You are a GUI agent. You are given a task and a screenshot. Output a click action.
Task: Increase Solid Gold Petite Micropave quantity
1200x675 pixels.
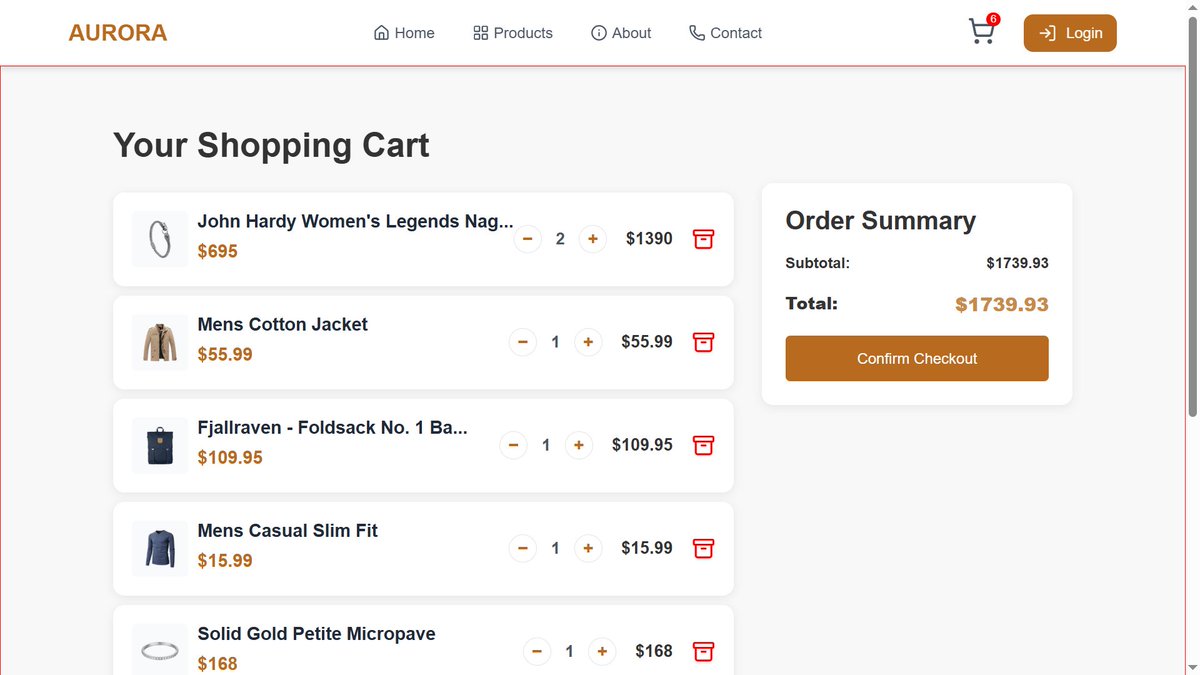pos(602,651)
